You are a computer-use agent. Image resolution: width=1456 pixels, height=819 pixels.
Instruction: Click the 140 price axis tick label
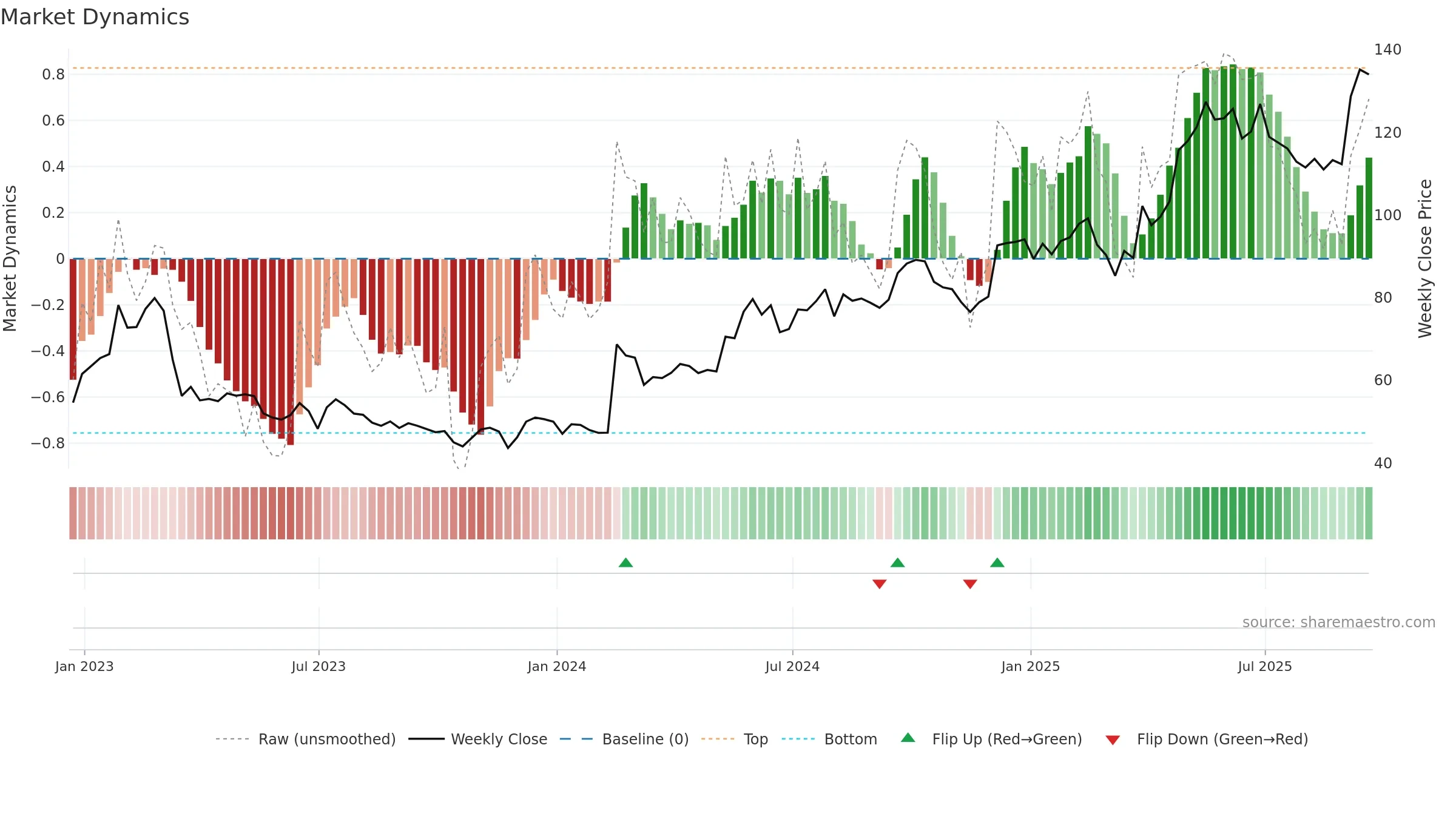pos(1387,50)
